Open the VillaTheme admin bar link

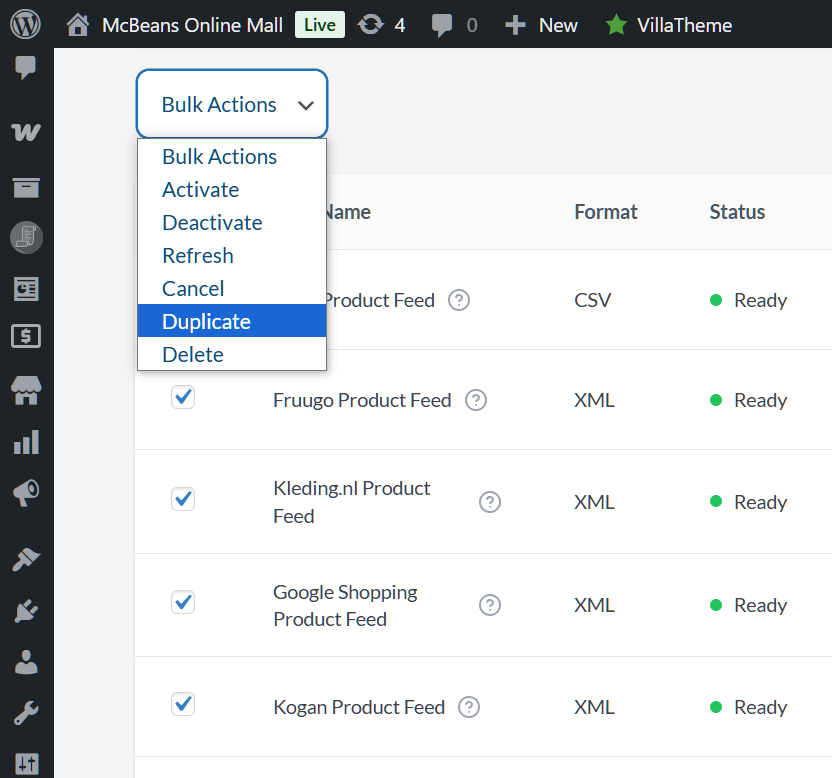[684, 25]
